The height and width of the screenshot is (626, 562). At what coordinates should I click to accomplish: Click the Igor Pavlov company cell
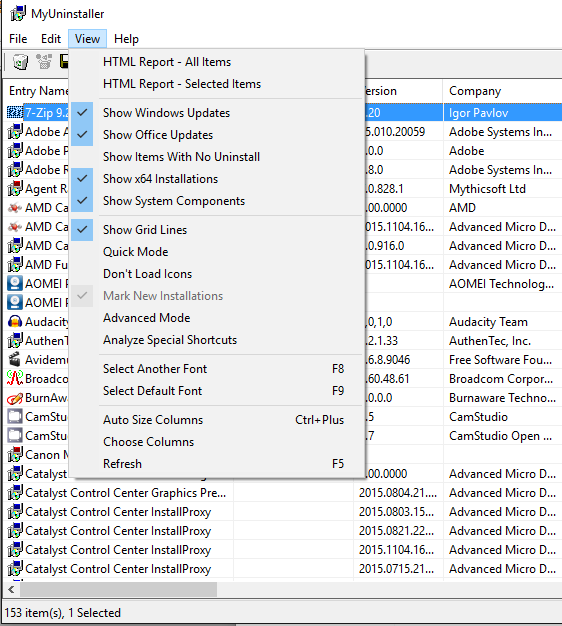point(503,113)
